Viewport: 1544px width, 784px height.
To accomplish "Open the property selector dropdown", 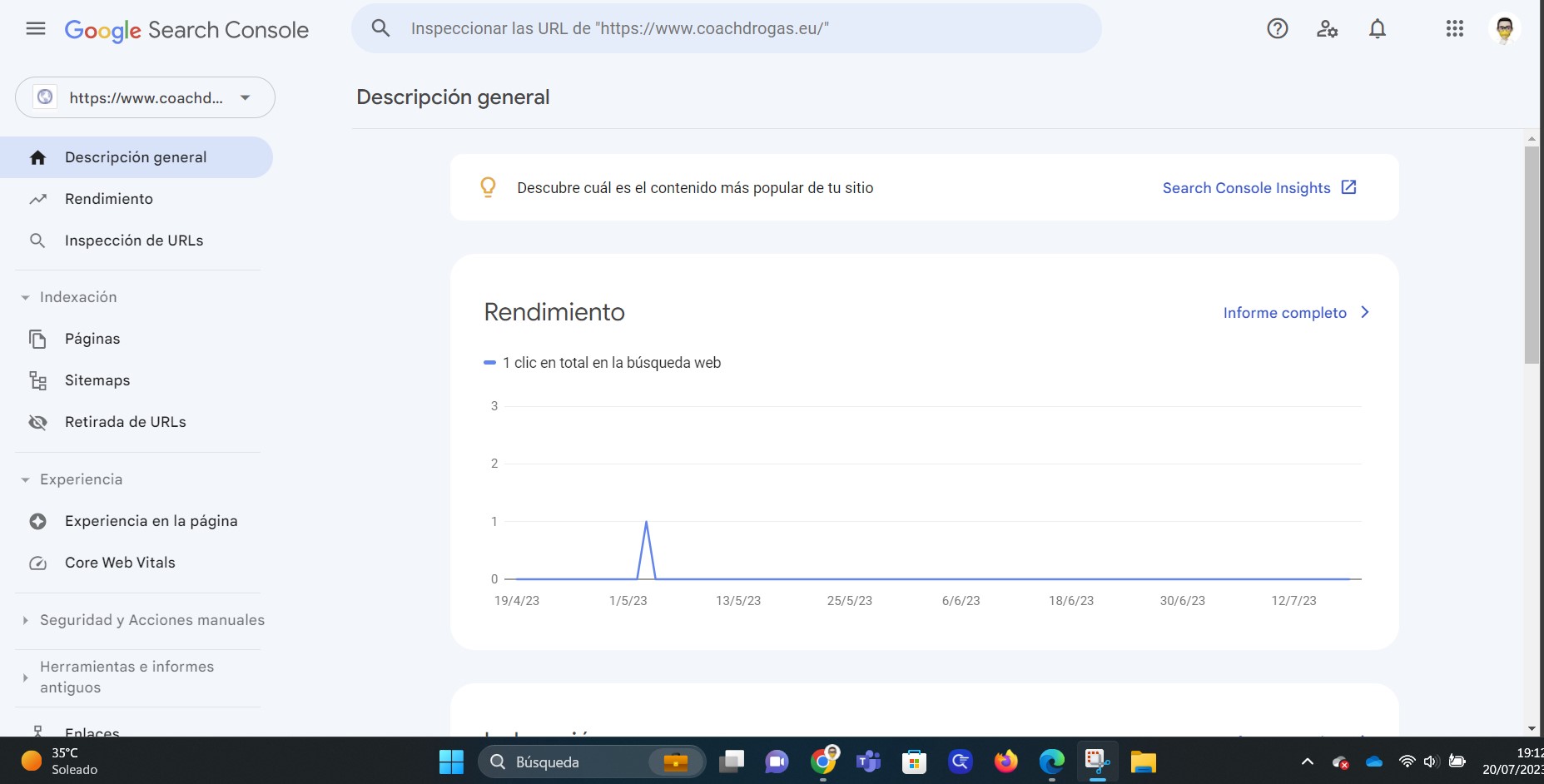I will (145, 97).
